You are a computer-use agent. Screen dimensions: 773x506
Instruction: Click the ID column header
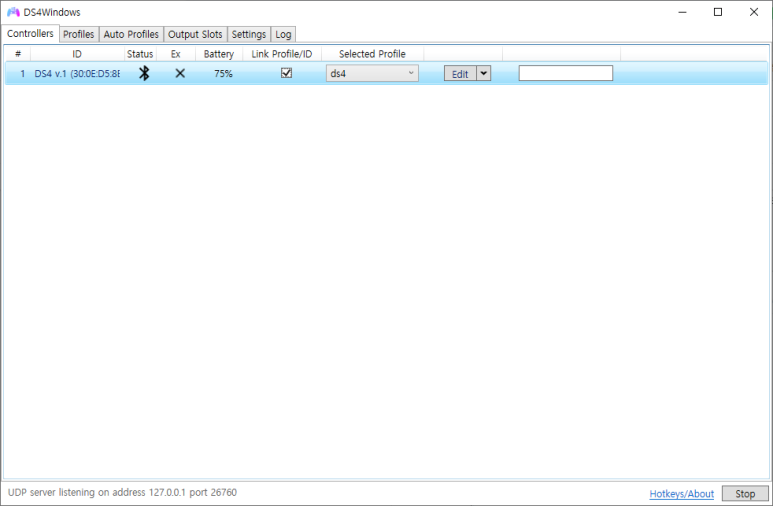pyautogui.click(x=77, y=54)
